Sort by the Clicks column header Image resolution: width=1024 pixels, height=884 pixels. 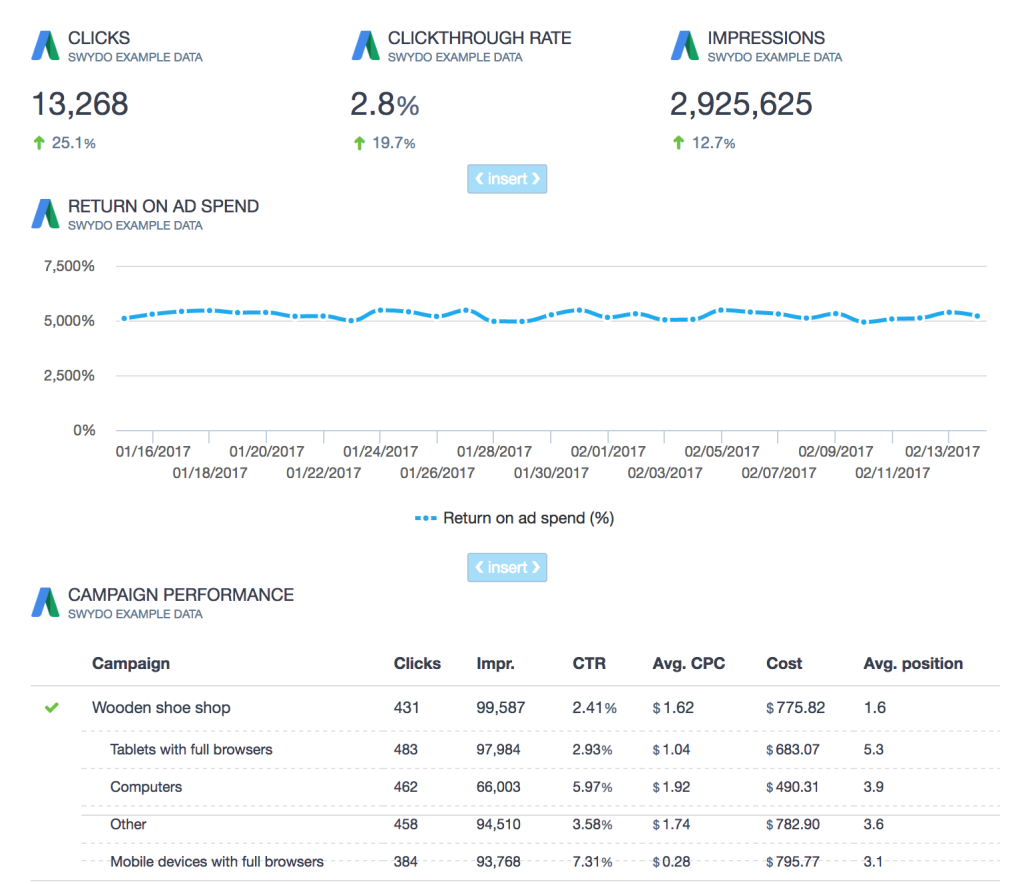coord(417,663)
